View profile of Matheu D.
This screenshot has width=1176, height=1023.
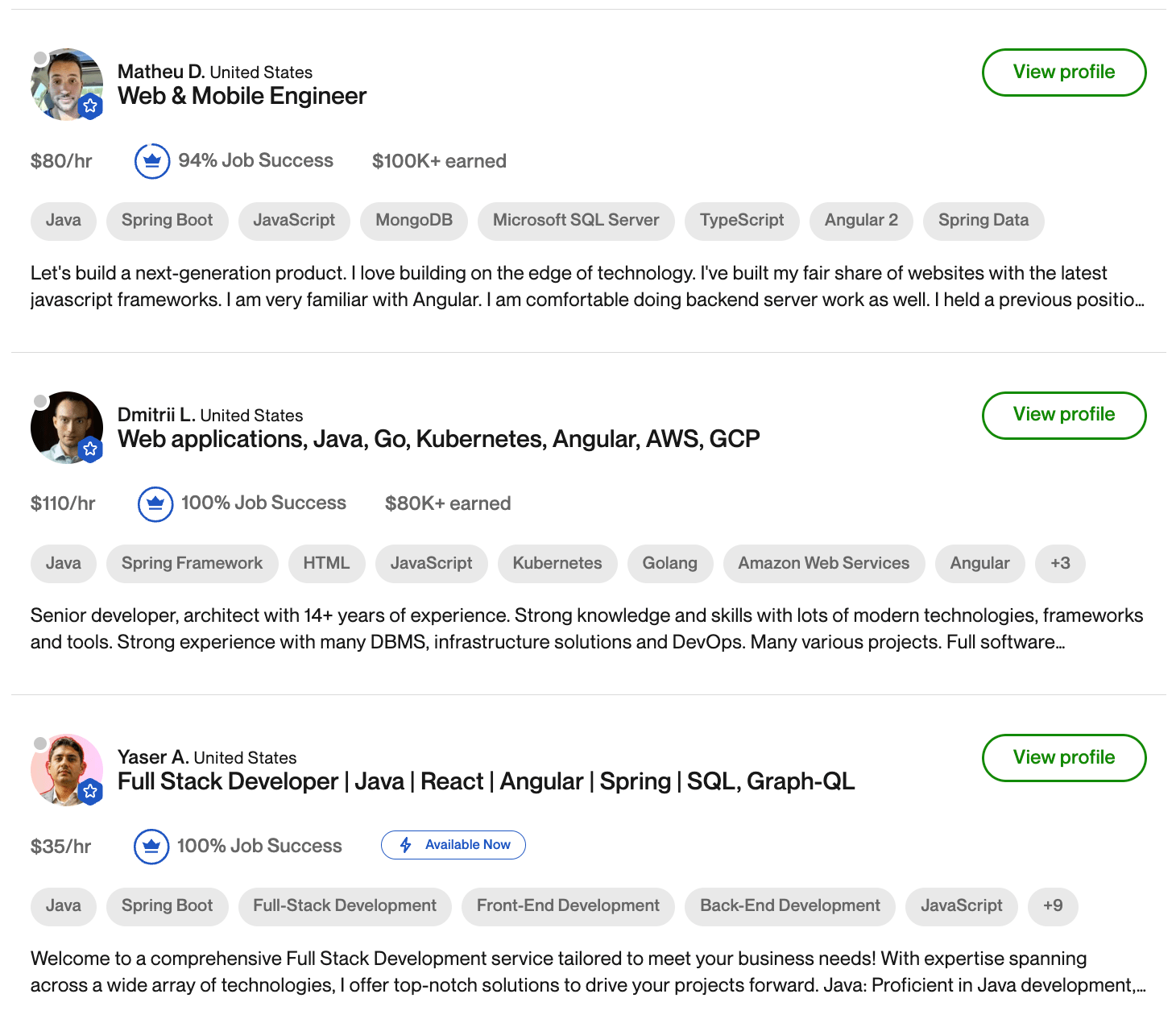1063,72
